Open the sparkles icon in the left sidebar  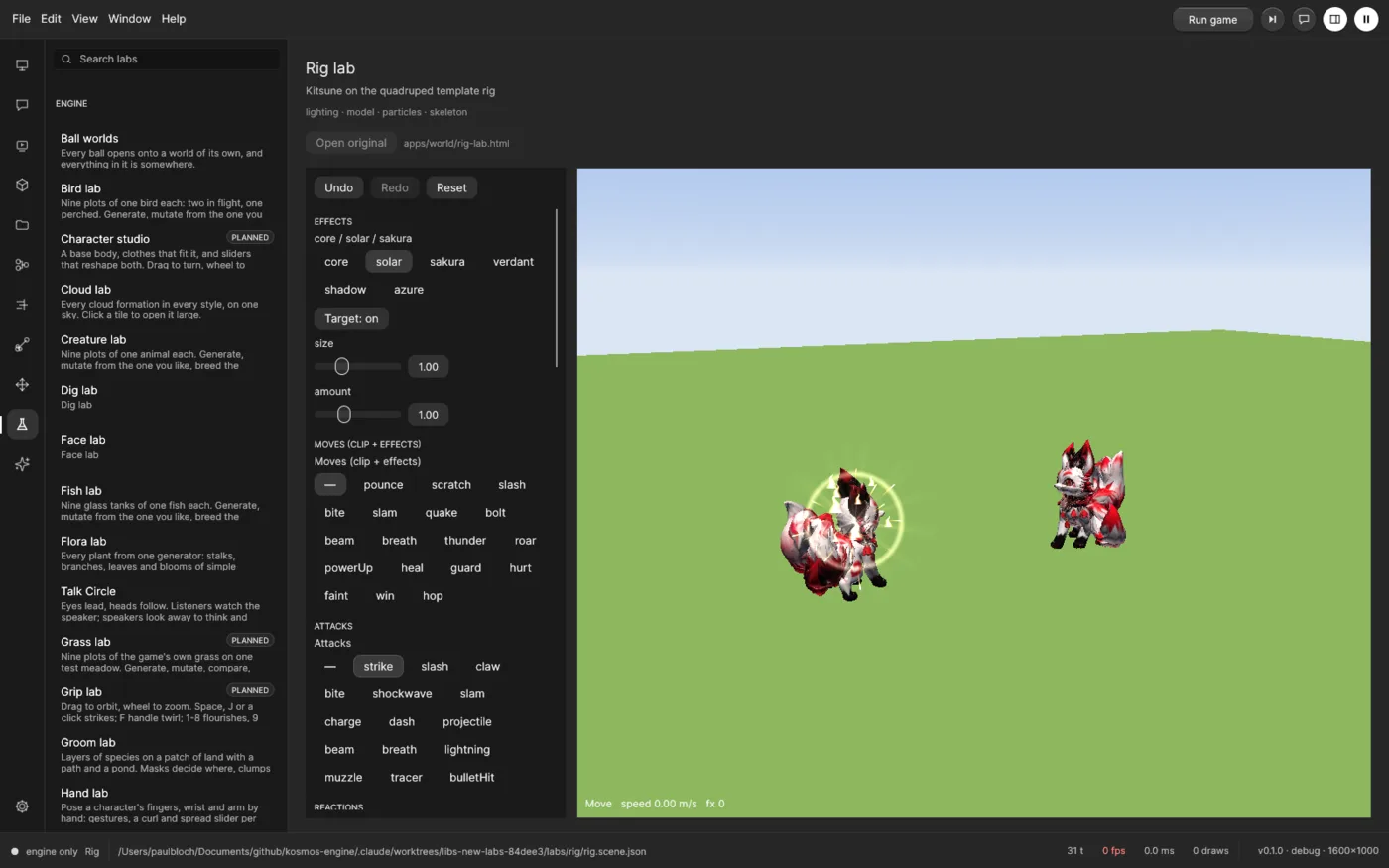pyautogui.click(x=22, y=464)
